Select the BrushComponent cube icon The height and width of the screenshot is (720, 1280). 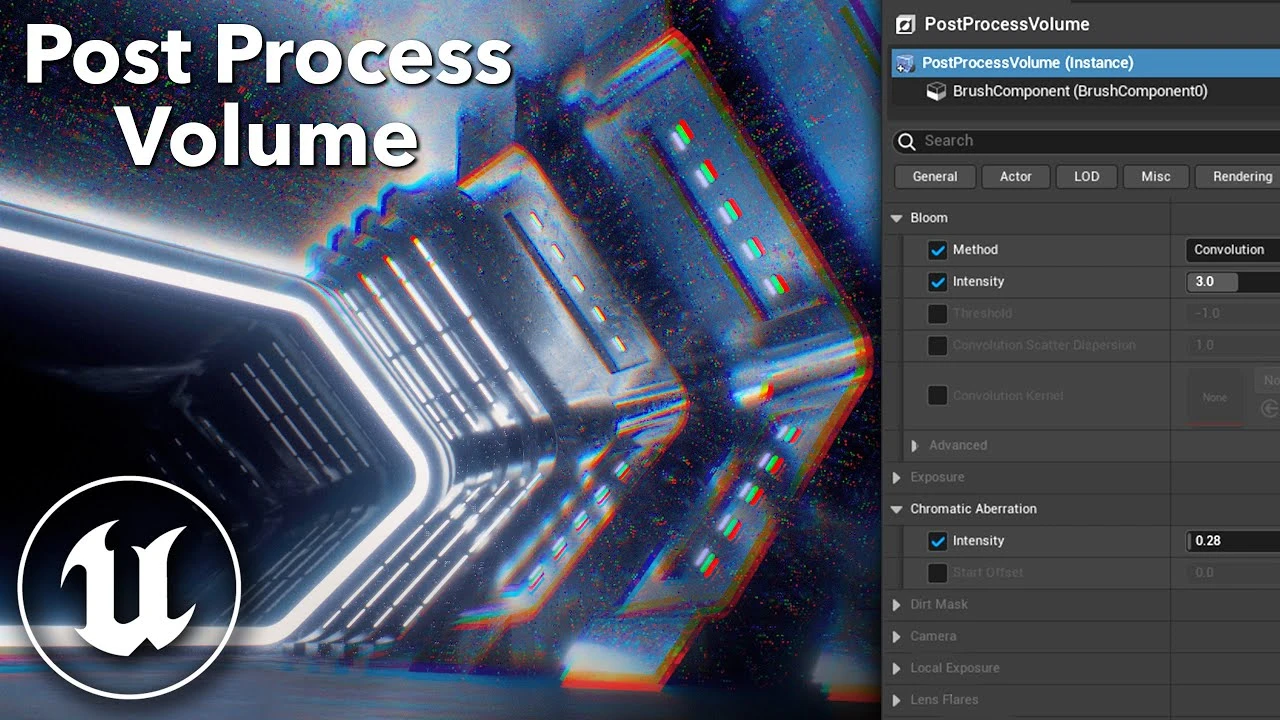(936, 91)
